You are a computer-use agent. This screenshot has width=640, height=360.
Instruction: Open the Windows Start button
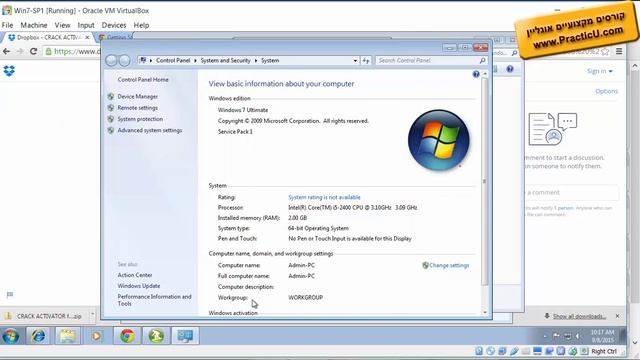[11, 336]
